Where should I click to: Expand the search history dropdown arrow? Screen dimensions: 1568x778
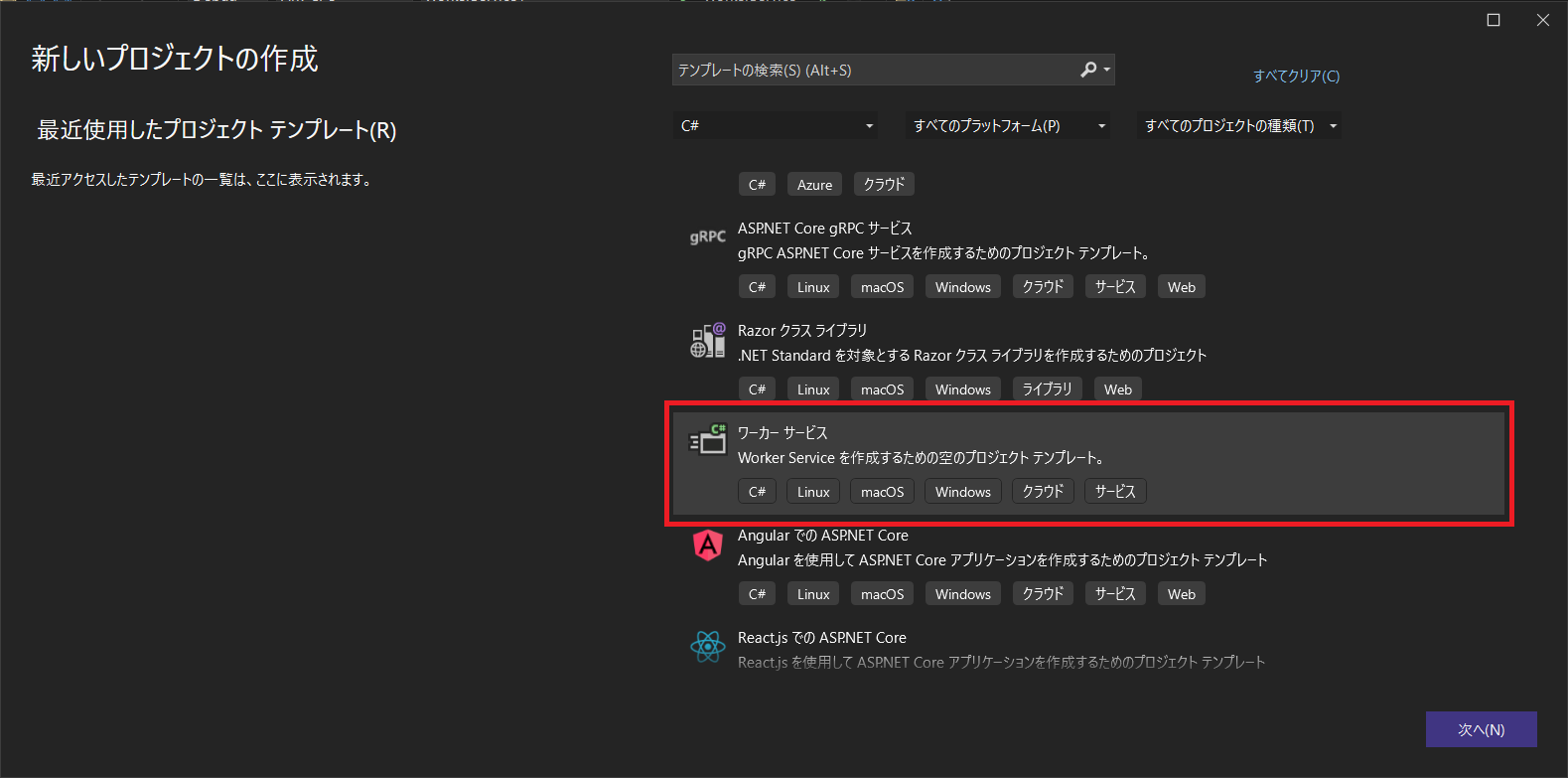click(1107, 70)
